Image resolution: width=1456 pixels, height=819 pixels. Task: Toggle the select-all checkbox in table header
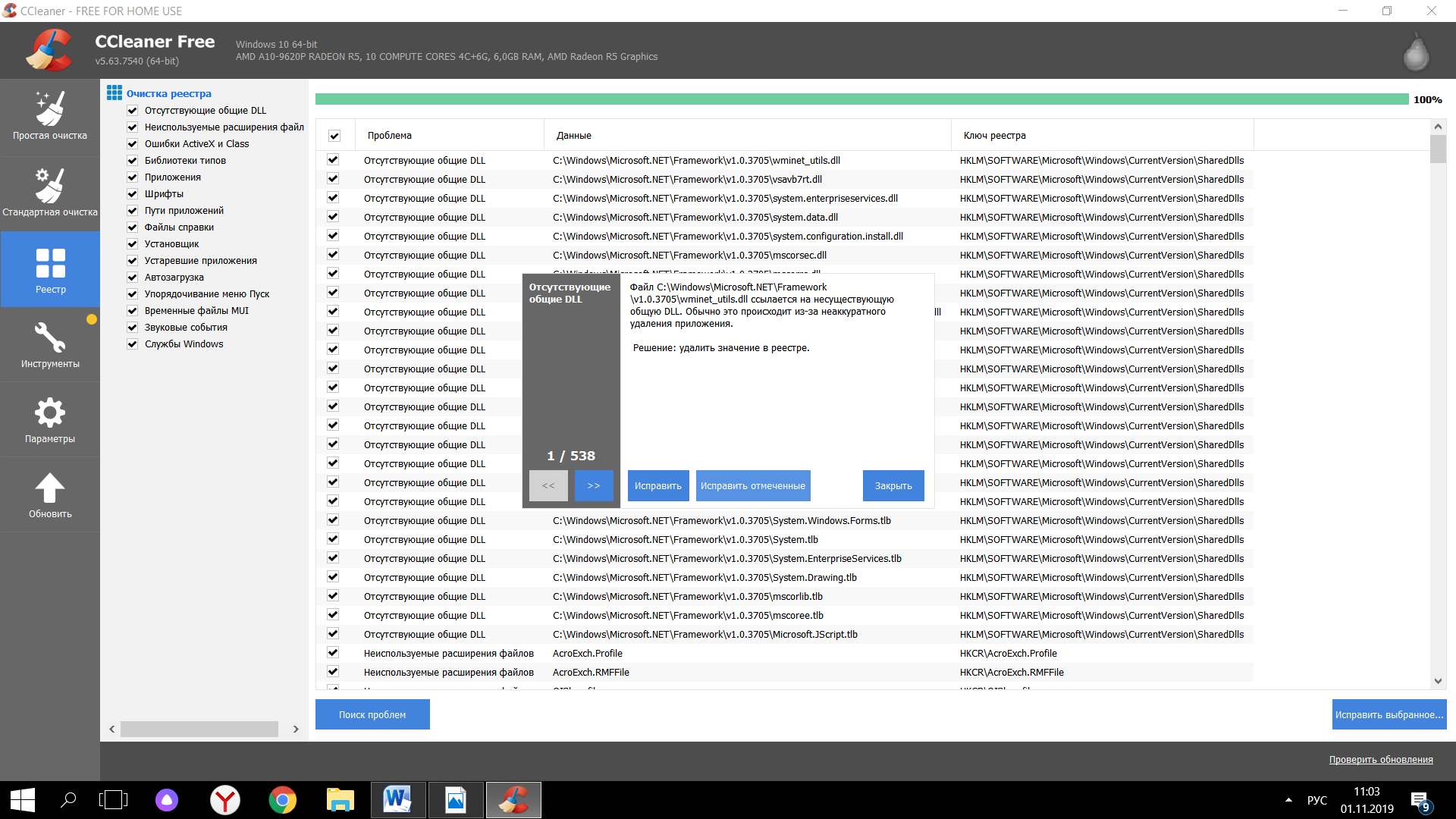[x=334, y=136]
